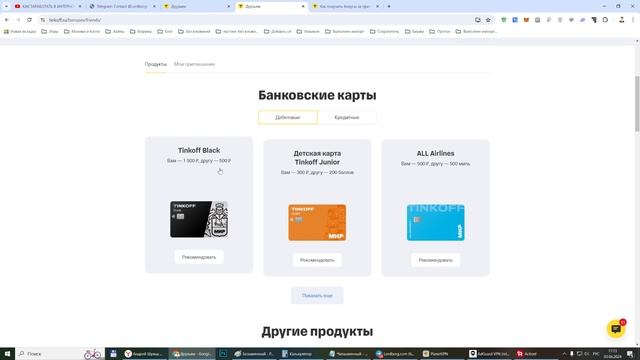Image resolution: width=640 pixels, height=360 pixels.
Task: Open Калькулятор on the taskbar
Action: pos(300,353)
